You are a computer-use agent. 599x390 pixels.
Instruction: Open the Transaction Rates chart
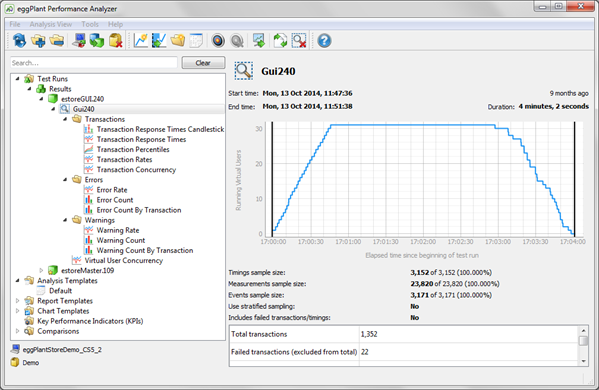click(125, 160)
